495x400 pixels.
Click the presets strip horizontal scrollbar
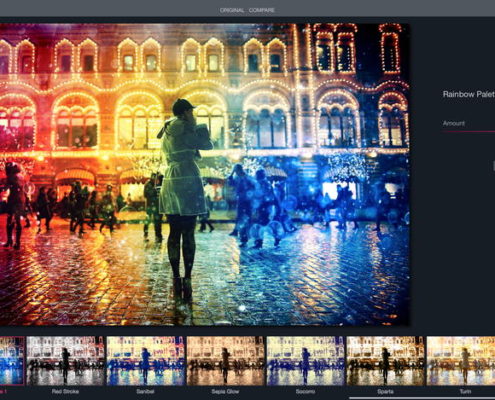tap(422, 398)
